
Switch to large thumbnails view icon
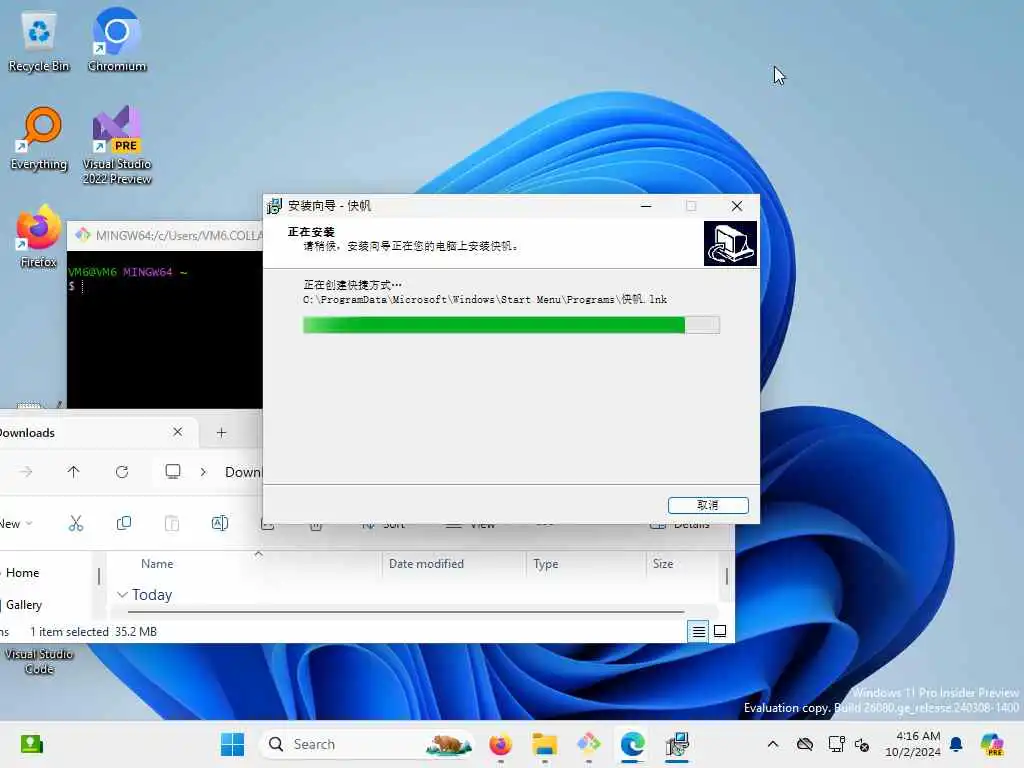coord(720,632)
